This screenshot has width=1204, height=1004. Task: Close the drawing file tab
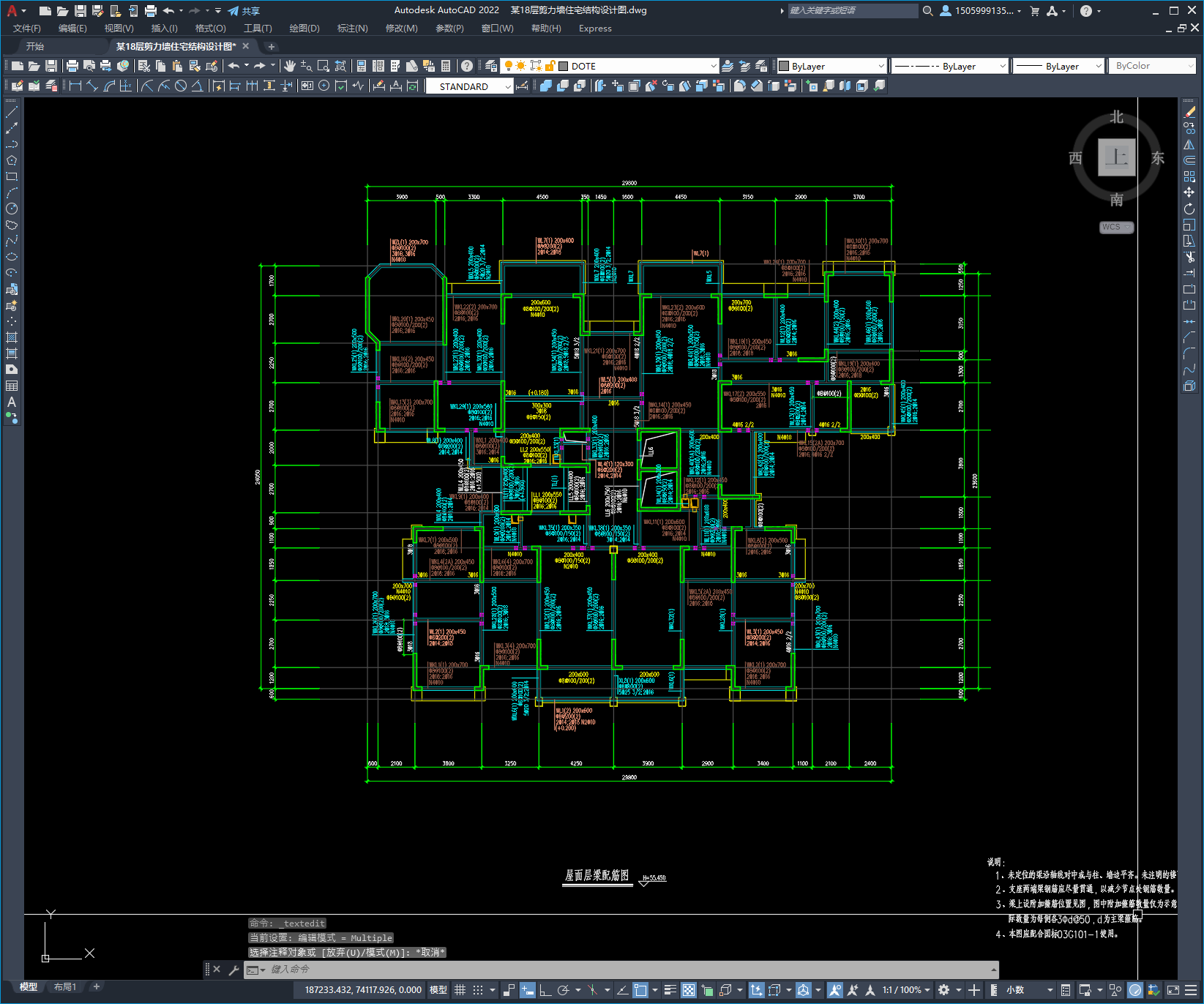click(246, 46)
